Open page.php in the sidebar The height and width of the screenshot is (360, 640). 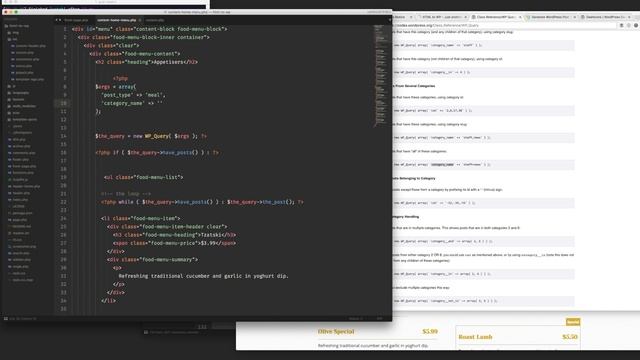[18, 220]
